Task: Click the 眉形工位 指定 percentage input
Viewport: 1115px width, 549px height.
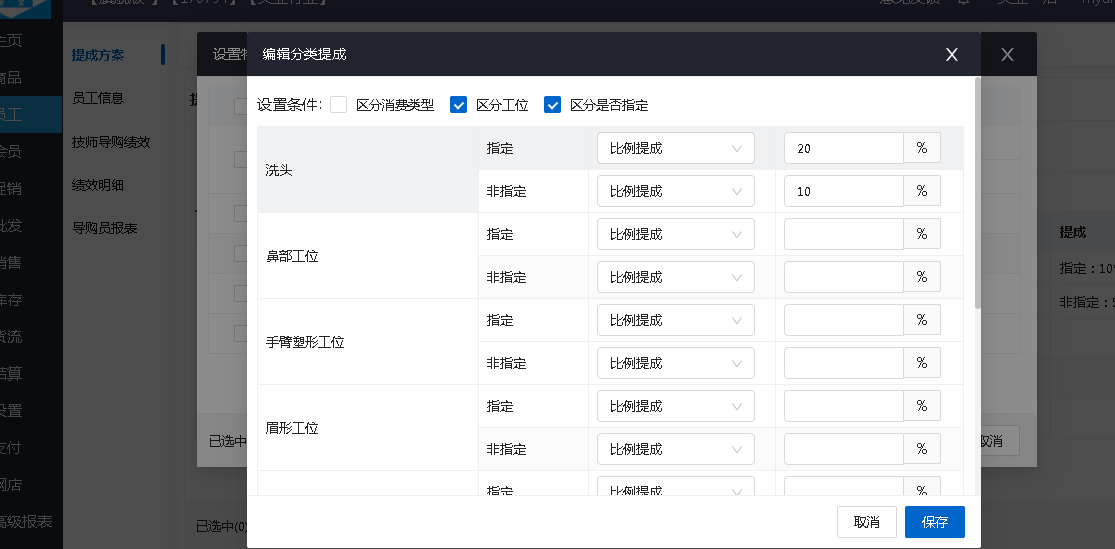Action: (x=843, y=406)
